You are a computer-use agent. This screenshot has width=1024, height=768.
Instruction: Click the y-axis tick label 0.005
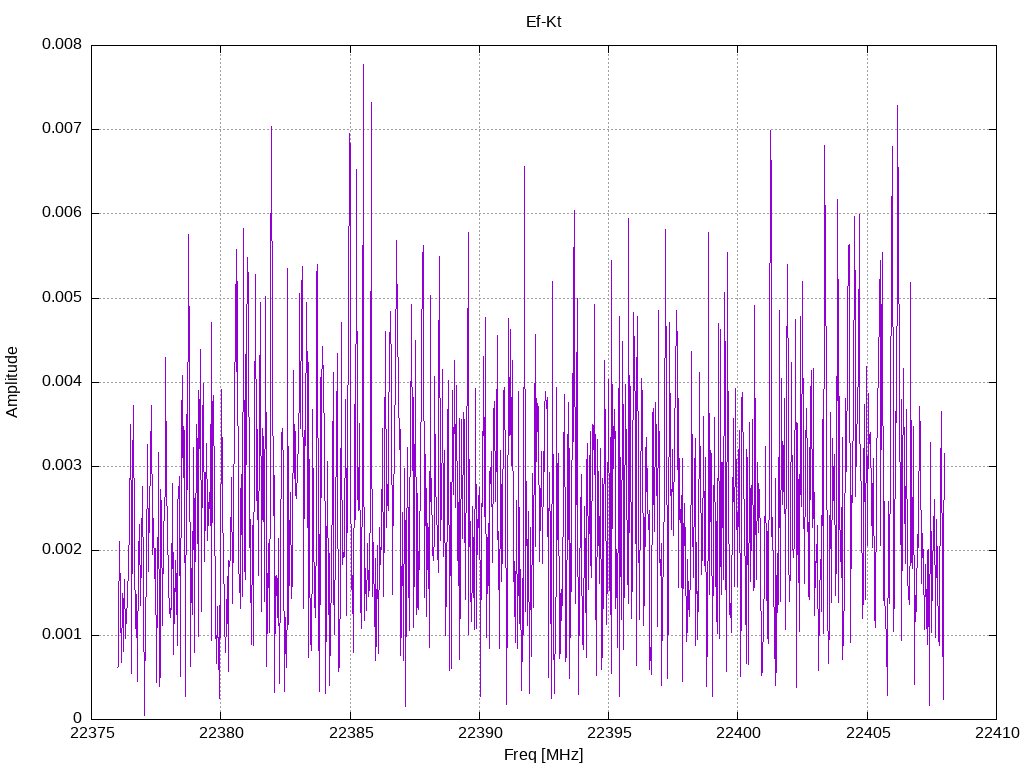62,298
